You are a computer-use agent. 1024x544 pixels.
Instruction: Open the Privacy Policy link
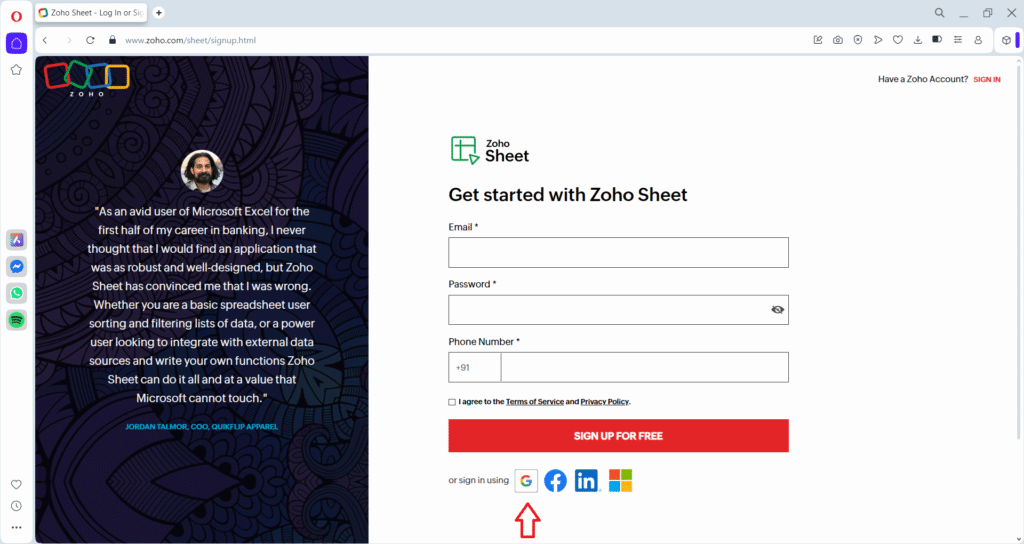(x=604, y=402)
